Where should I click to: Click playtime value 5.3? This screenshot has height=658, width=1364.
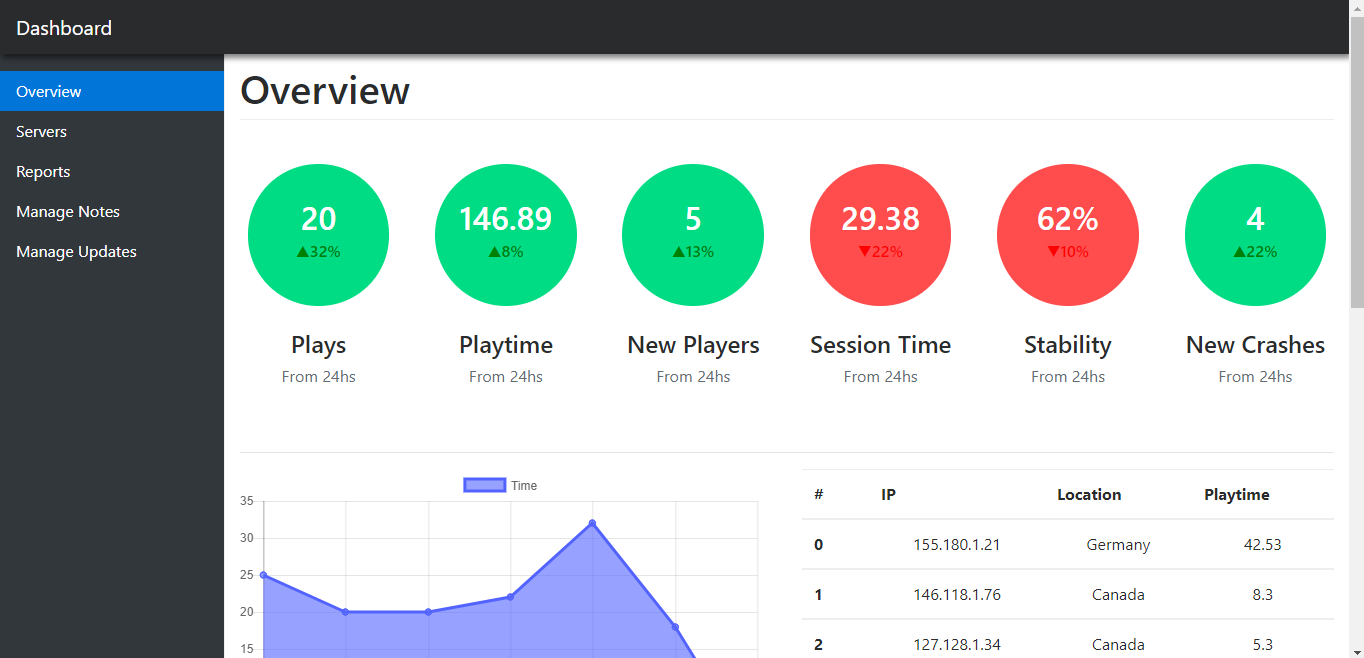tap(1262, 644)
